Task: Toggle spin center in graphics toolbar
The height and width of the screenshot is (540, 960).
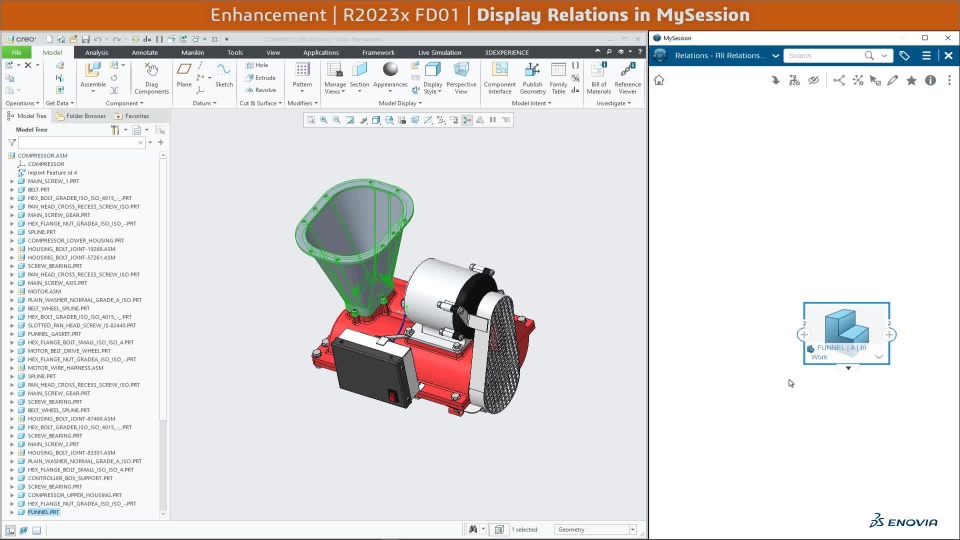Action: 467,120
